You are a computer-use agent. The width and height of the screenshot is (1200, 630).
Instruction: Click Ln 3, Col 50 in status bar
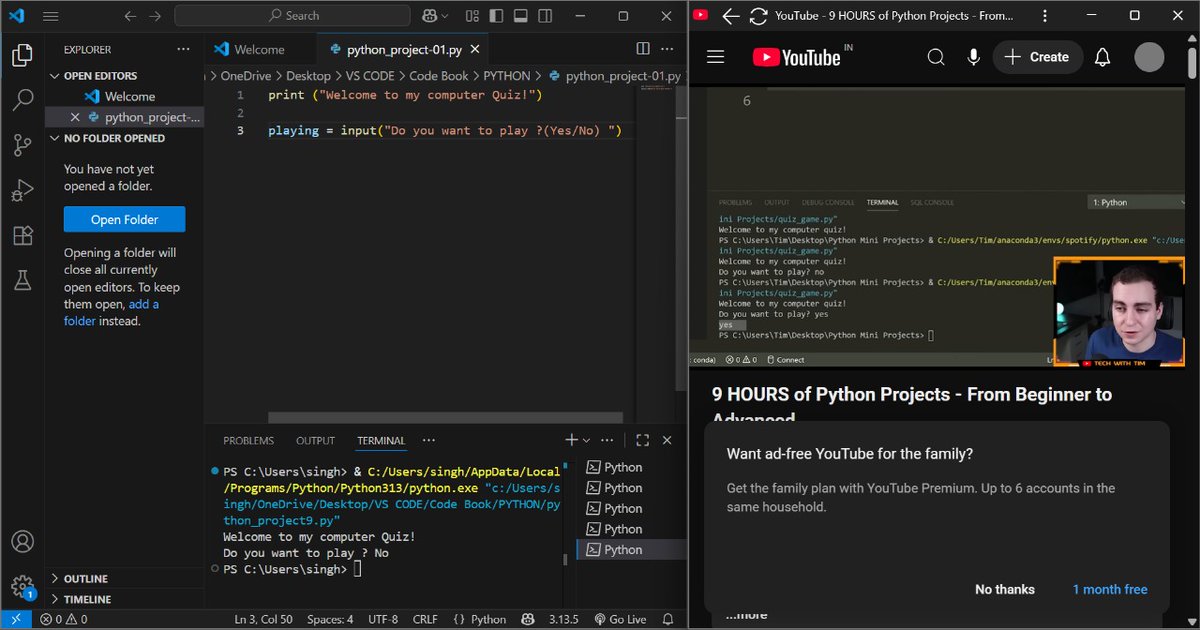point(263,619)
